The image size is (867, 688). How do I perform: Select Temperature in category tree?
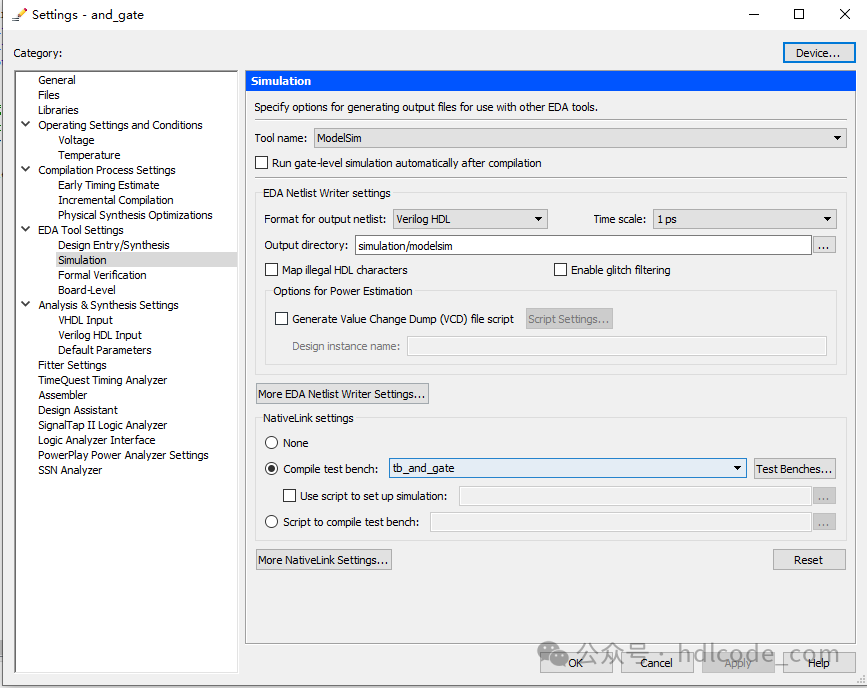(89, 155)
